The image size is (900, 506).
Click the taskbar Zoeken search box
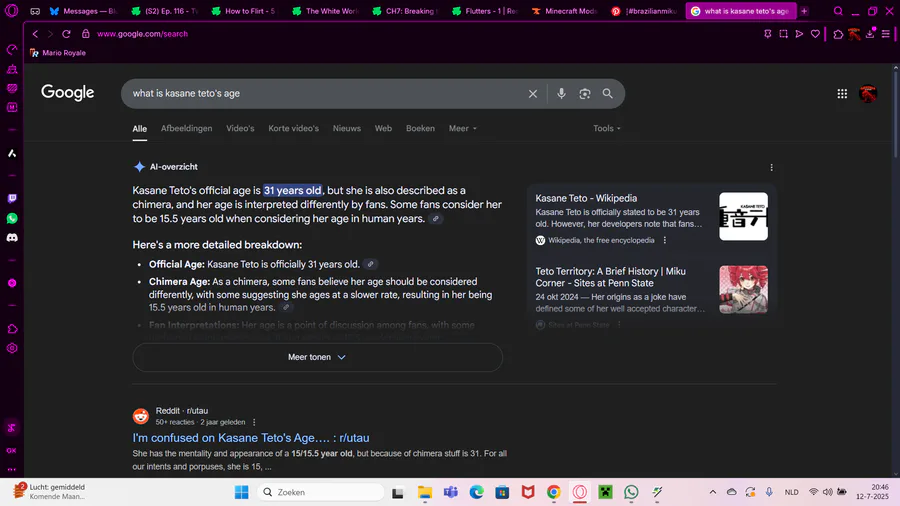point(321,492)
